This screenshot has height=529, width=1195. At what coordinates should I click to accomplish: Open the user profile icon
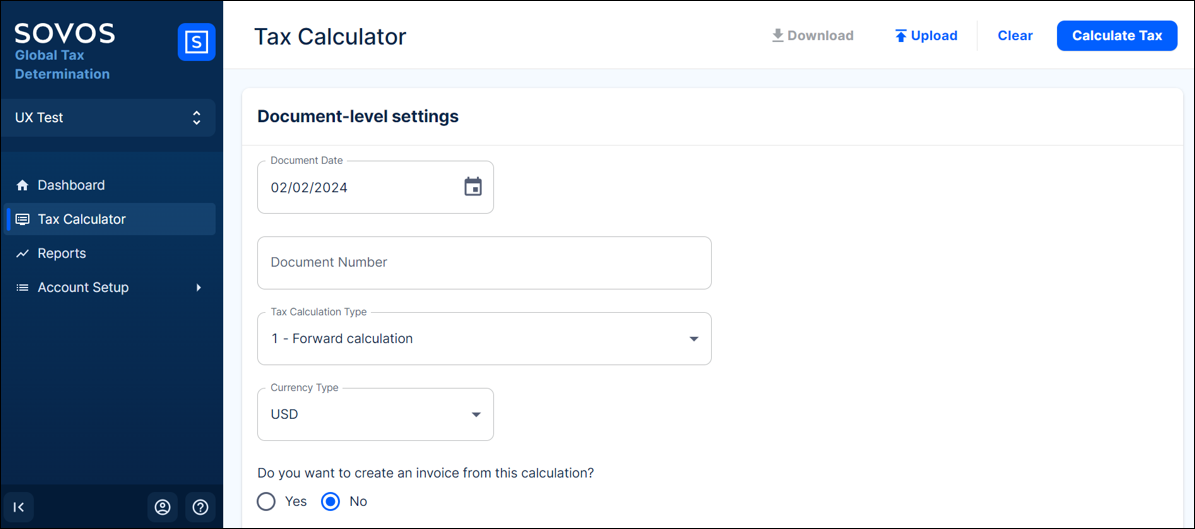pos(162,507)
